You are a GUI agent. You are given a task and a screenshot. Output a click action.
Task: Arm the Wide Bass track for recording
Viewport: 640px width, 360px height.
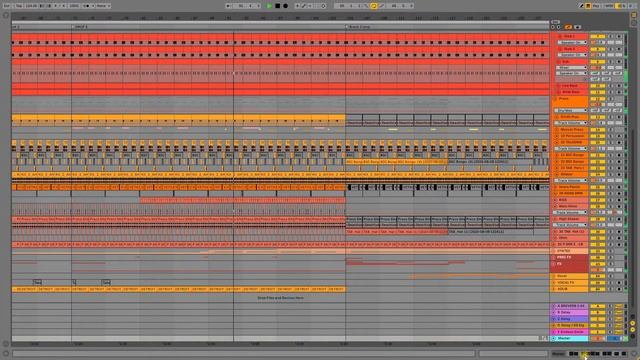[619, 92]
